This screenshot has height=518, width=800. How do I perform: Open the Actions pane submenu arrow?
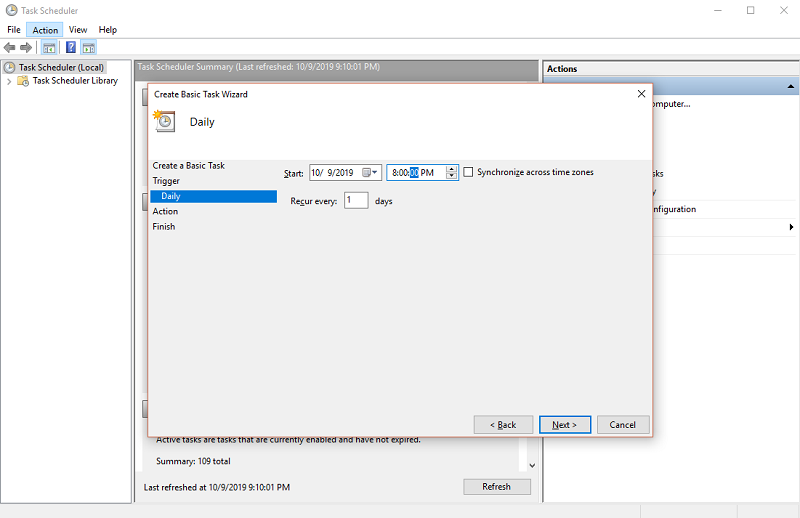791,227
